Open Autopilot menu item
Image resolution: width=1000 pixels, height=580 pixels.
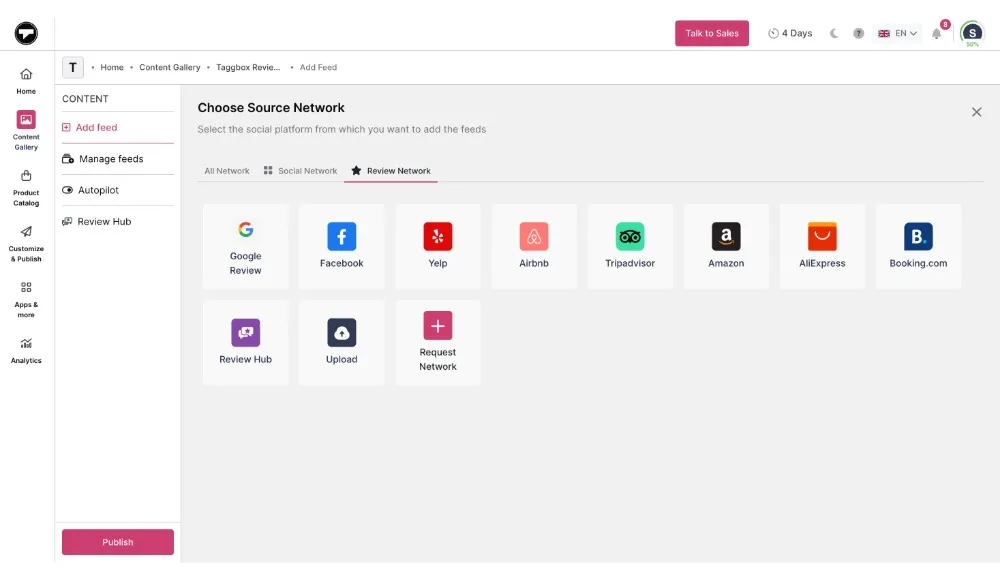click(x=117, y=190)
